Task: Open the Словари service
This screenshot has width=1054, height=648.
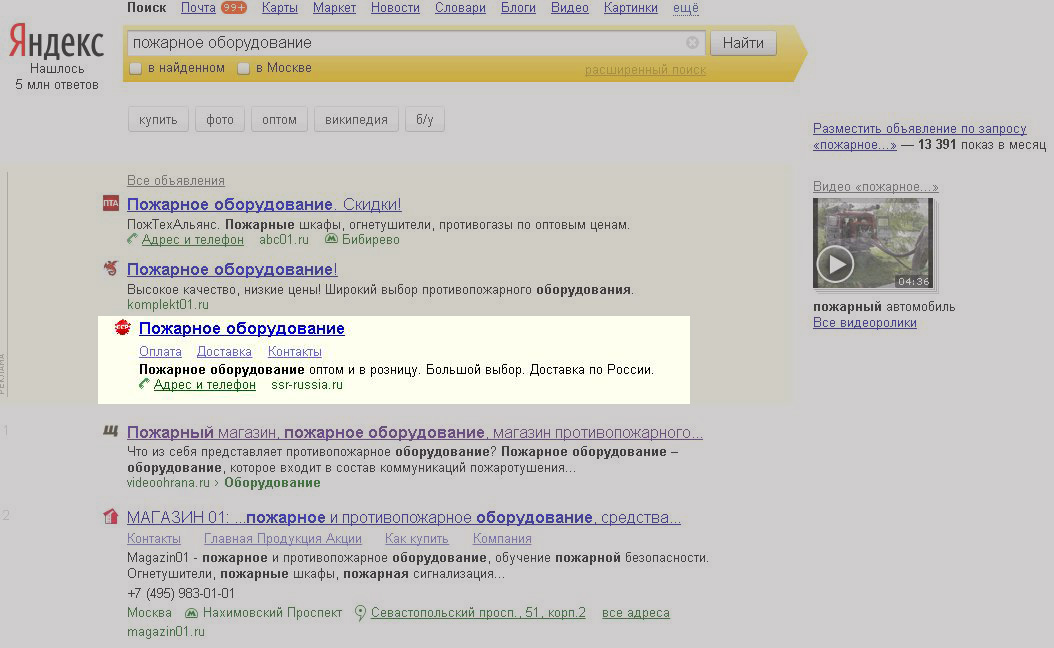Action: (460, 8)
